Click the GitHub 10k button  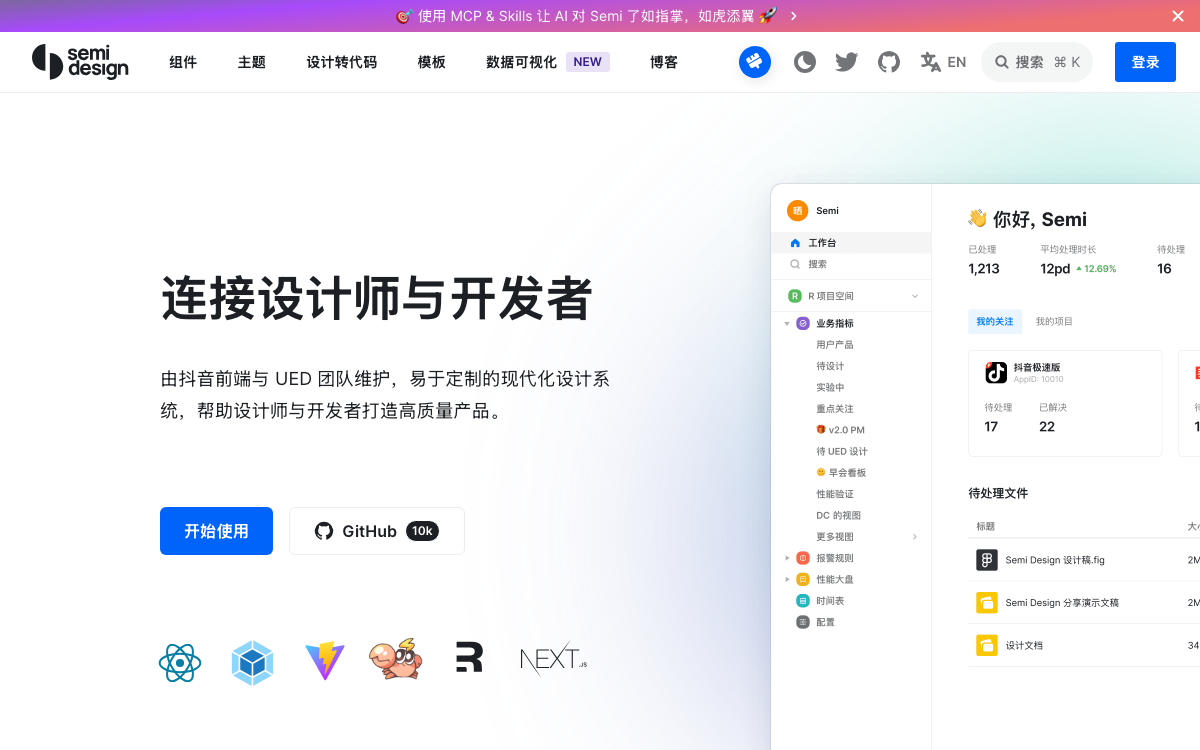377,531
